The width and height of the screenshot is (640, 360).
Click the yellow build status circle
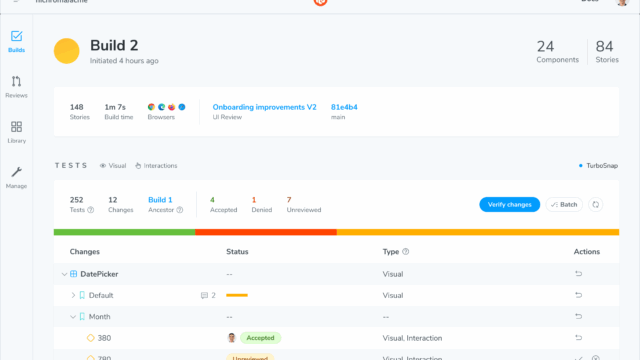(x=67, y=51)
